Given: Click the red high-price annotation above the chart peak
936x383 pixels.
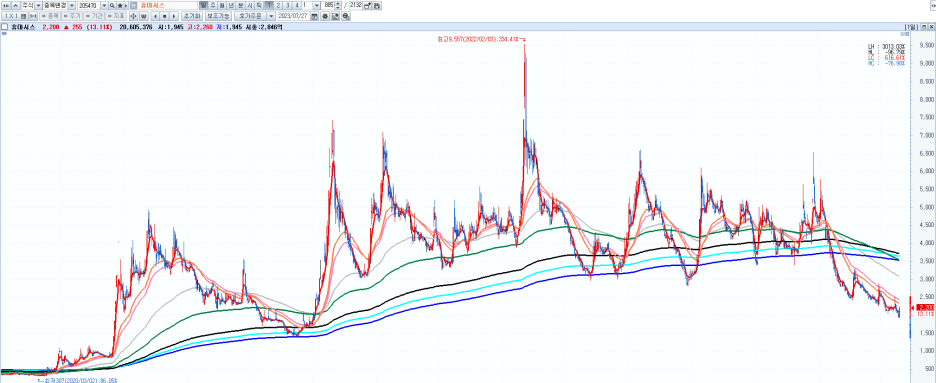Looking at the screenshot, I should pyautogui.click(x=481, y=39).
